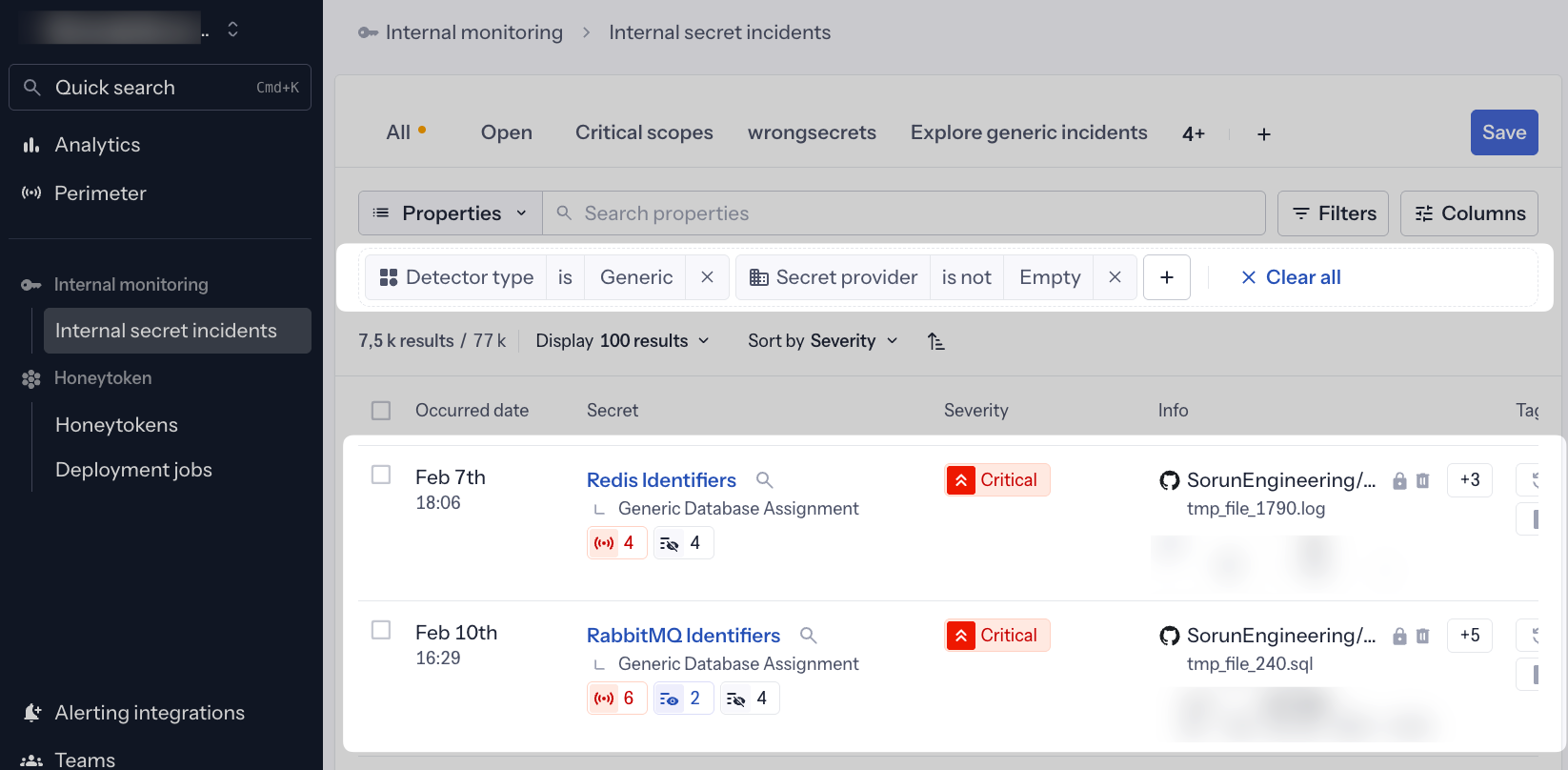The height and width of the screenshot is (770, 1568).
Task: Remove the Secret provider filter
Action: pyautogui.click(x=1115, y=277)
